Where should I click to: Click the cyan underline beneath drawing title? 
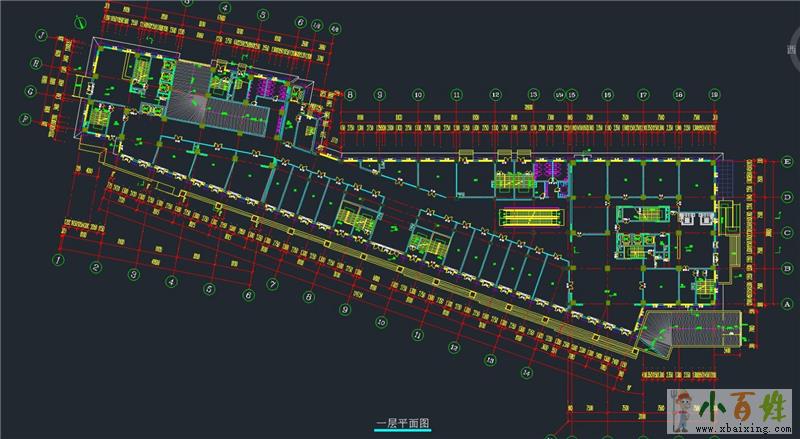(x=402, y=432)
